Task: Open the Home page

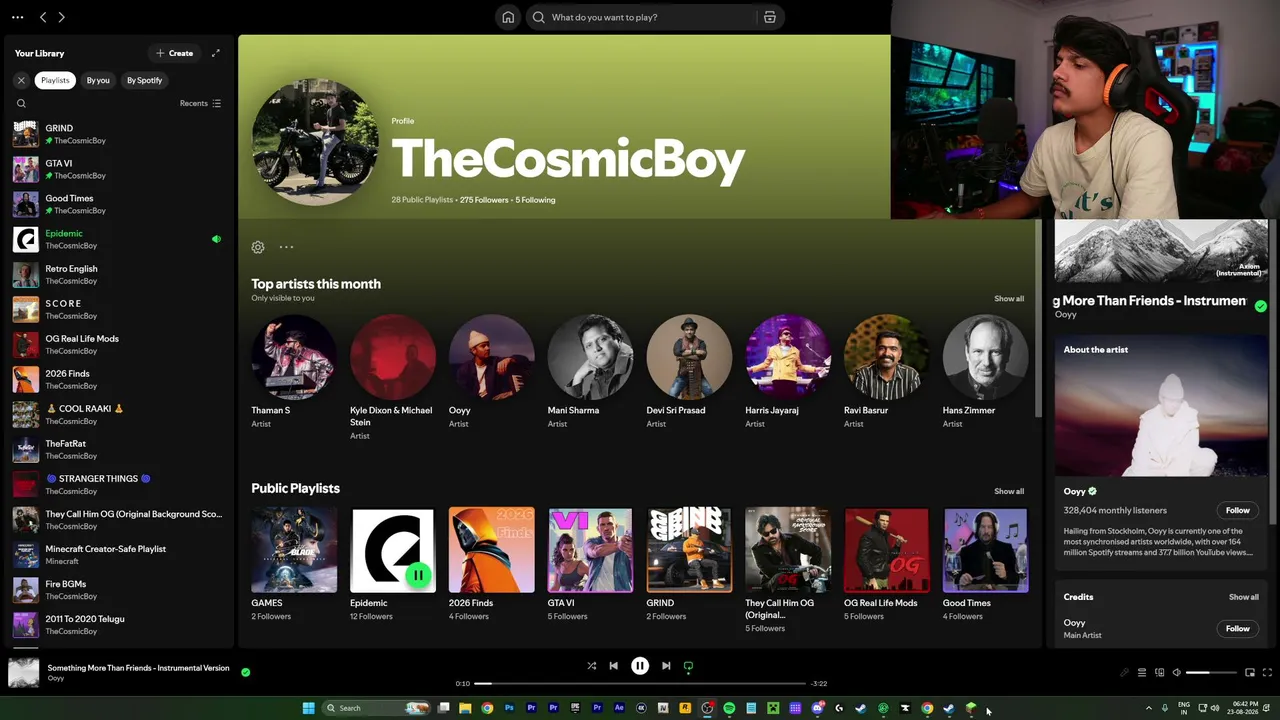Action: click(x=508, y=17)
